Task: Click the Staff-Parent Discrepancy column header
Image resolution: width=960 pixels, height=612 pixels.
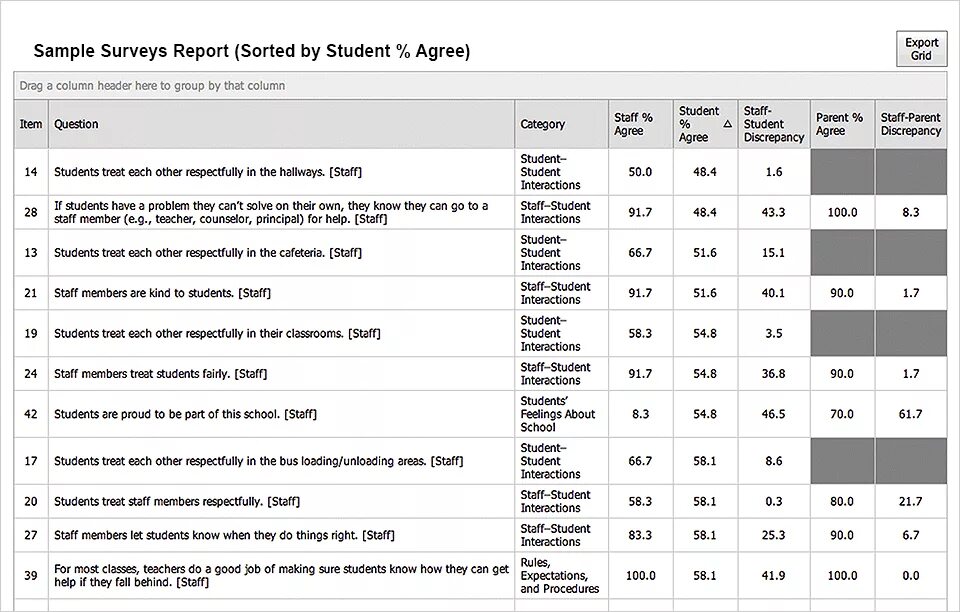Action: coord(910,124)
